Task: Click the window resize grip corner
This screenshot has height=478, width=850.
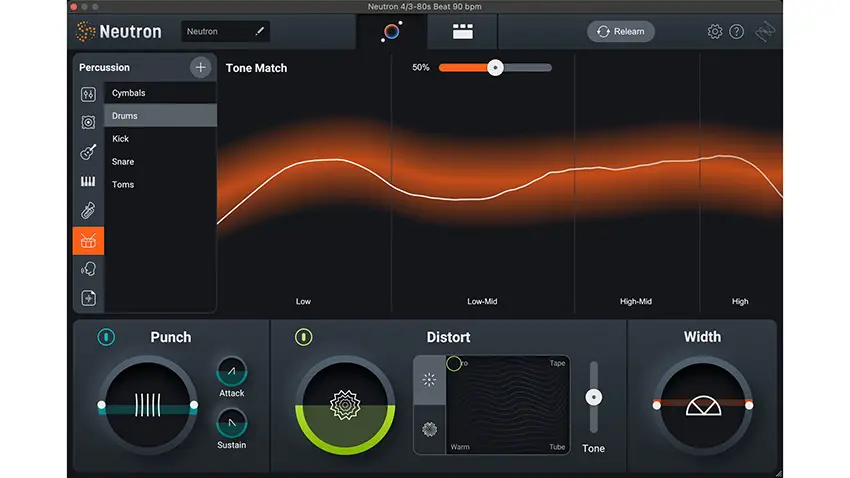Action: point(778,473)
